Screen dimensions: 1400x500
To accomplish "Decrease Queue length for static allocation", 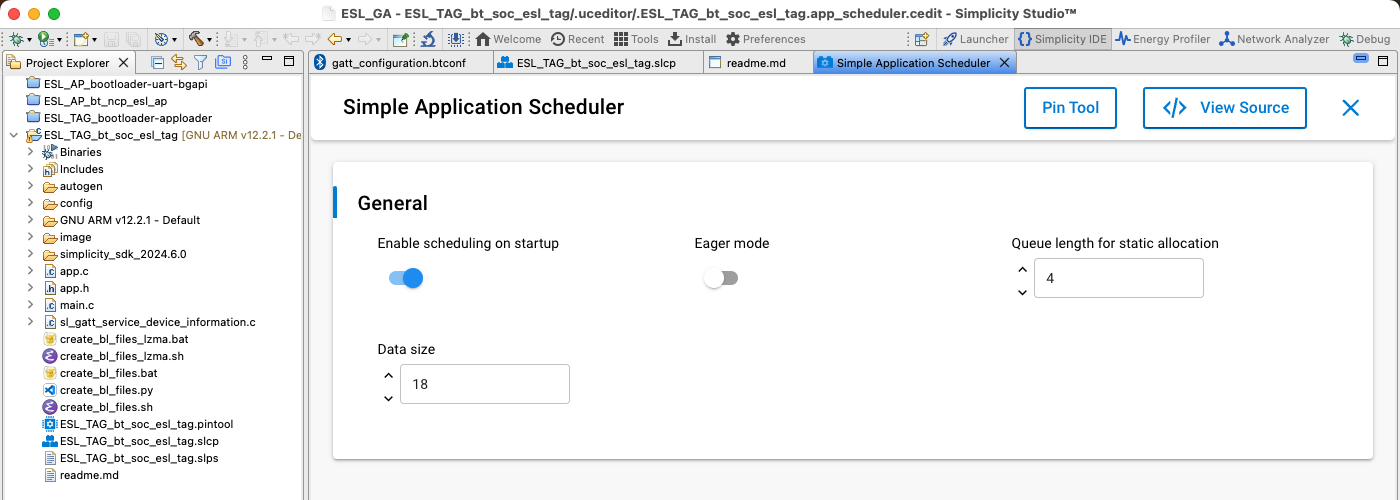I will click(1022, 292).
